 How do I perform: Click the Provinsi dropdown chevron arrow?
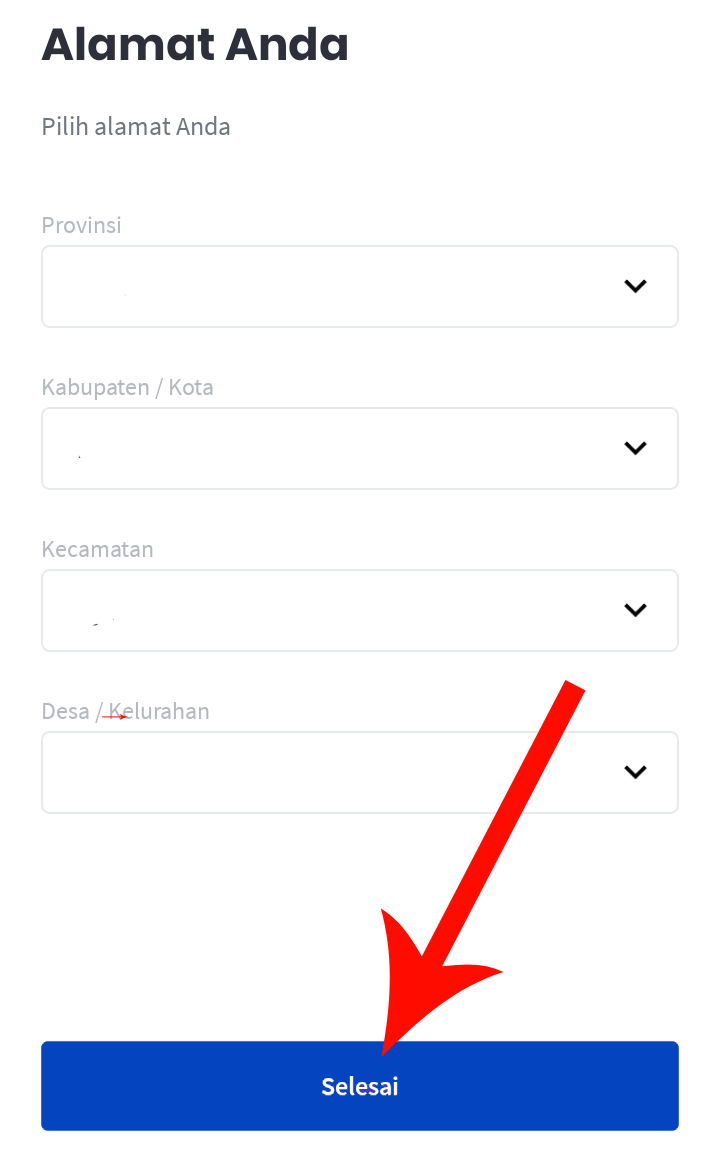tap(635, 286)
